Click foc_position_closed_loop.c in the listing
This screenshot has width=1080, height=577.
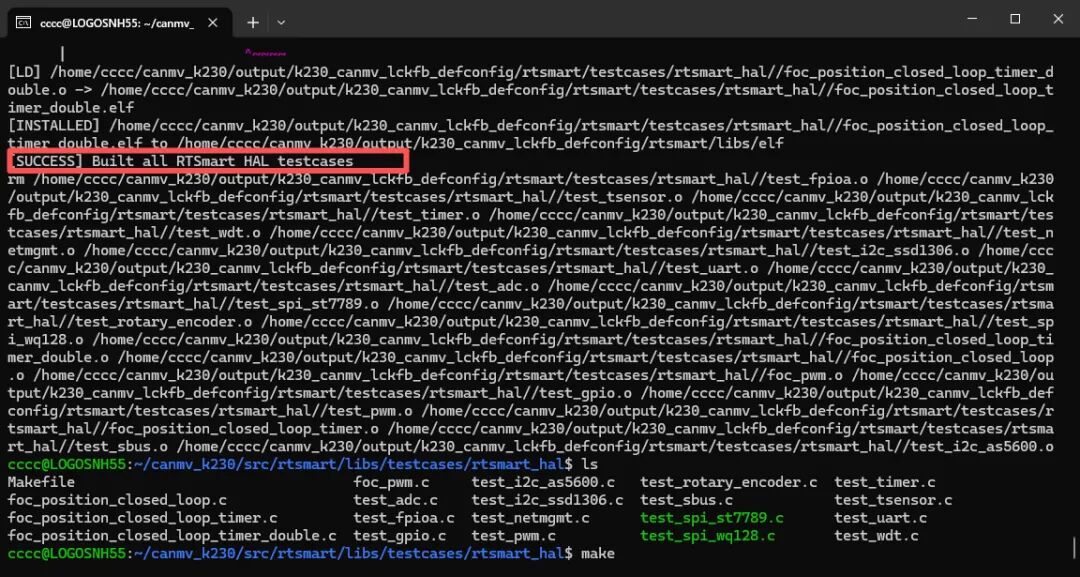[117, 500]
